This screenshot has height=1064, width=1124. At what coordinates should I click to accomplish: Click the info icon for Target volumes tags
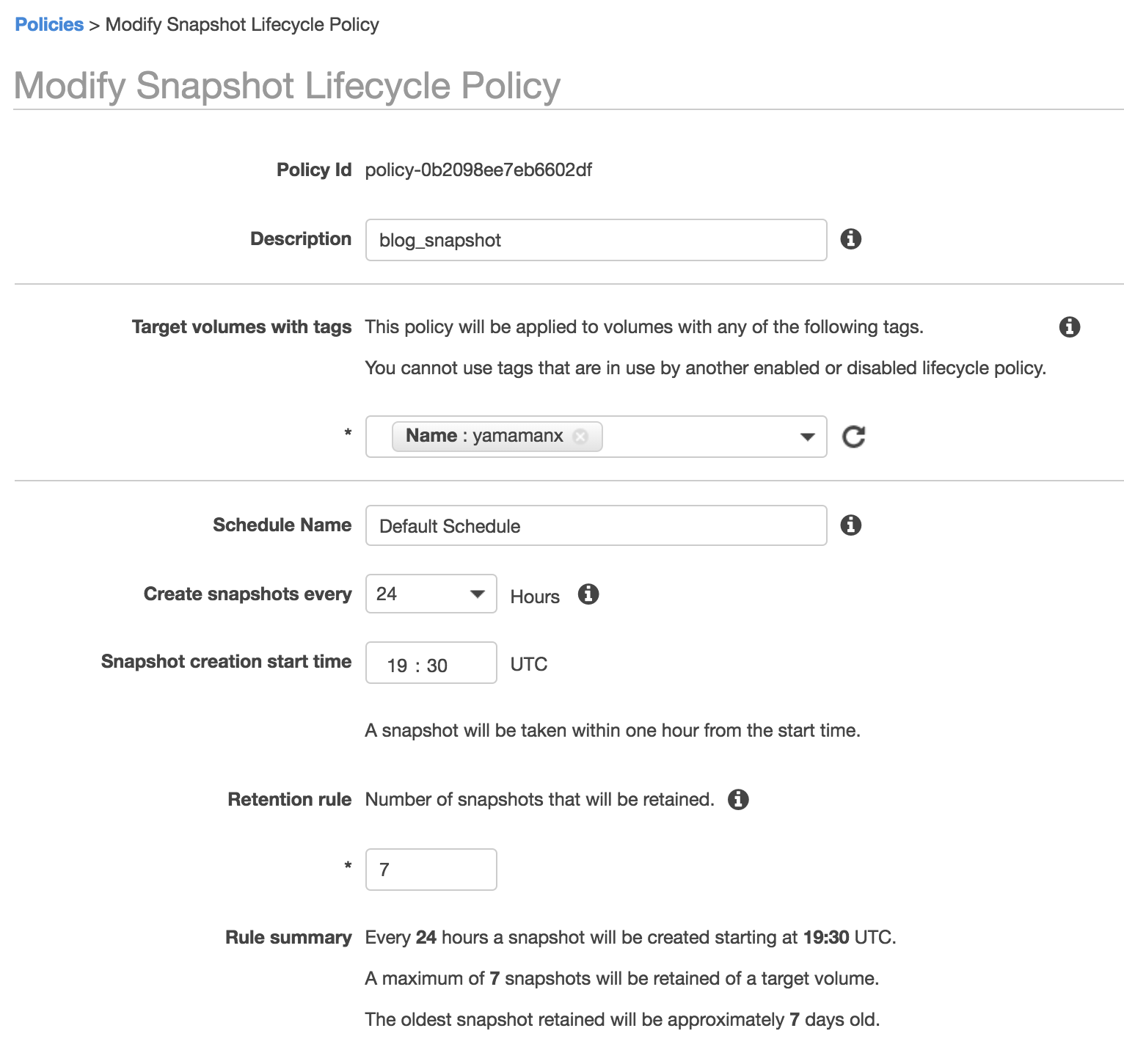click(1069, 327)
